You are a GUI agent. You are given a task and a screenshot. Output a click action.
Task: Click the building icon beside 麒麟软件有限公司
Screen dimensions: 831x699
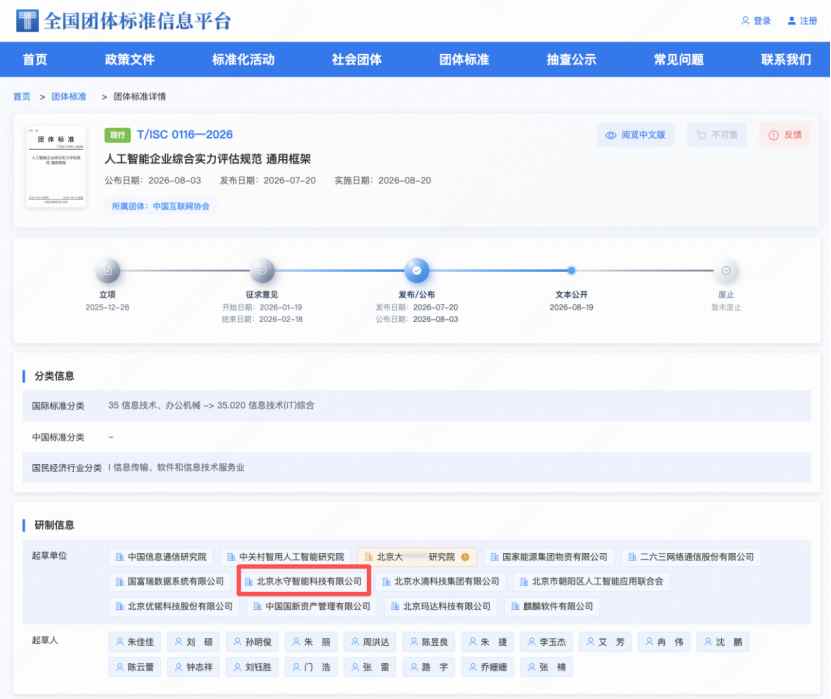[515, 606]
